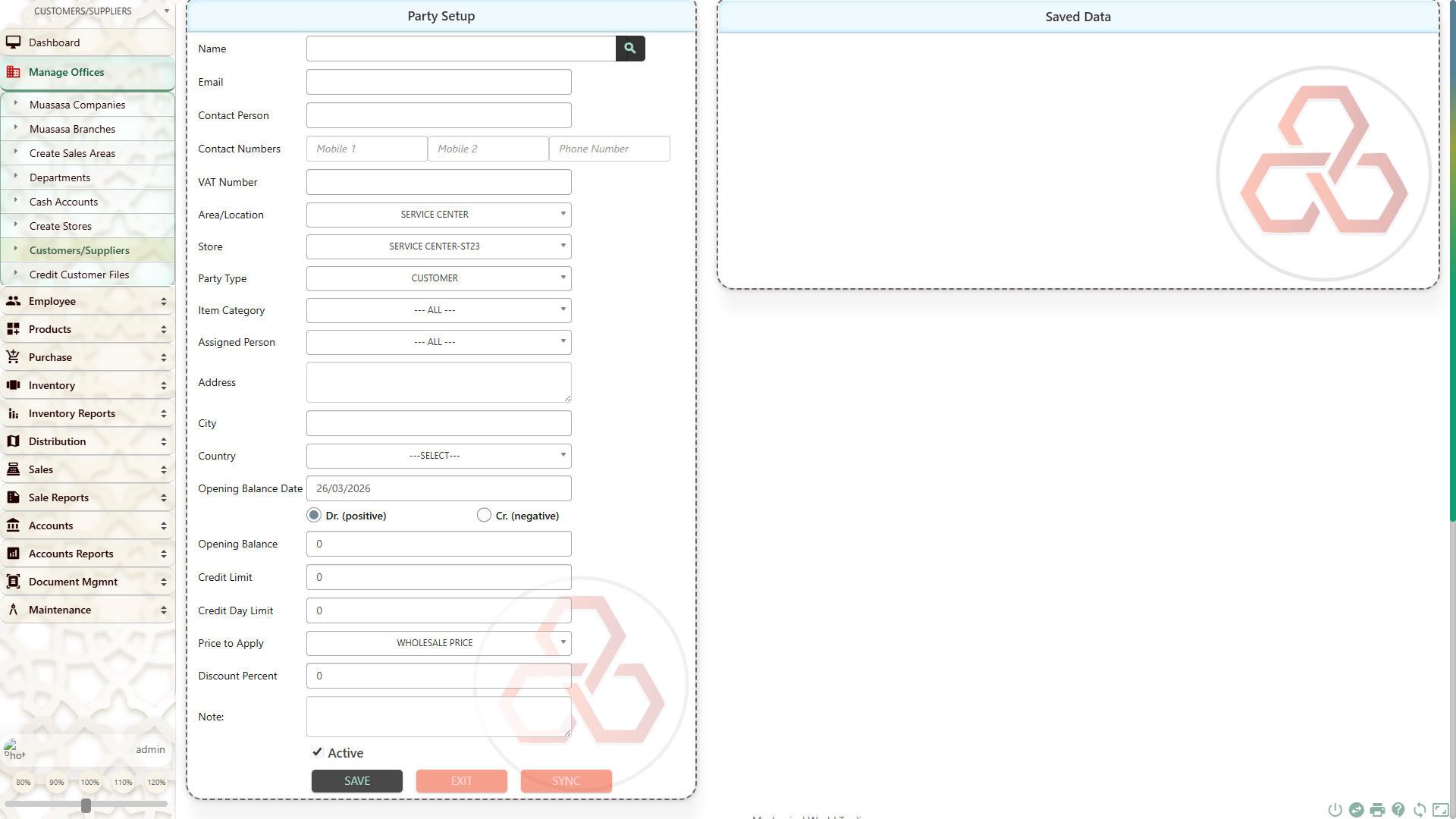1456x819 pixels.
Task: Click the SYNC button
Action: [566, 781]
